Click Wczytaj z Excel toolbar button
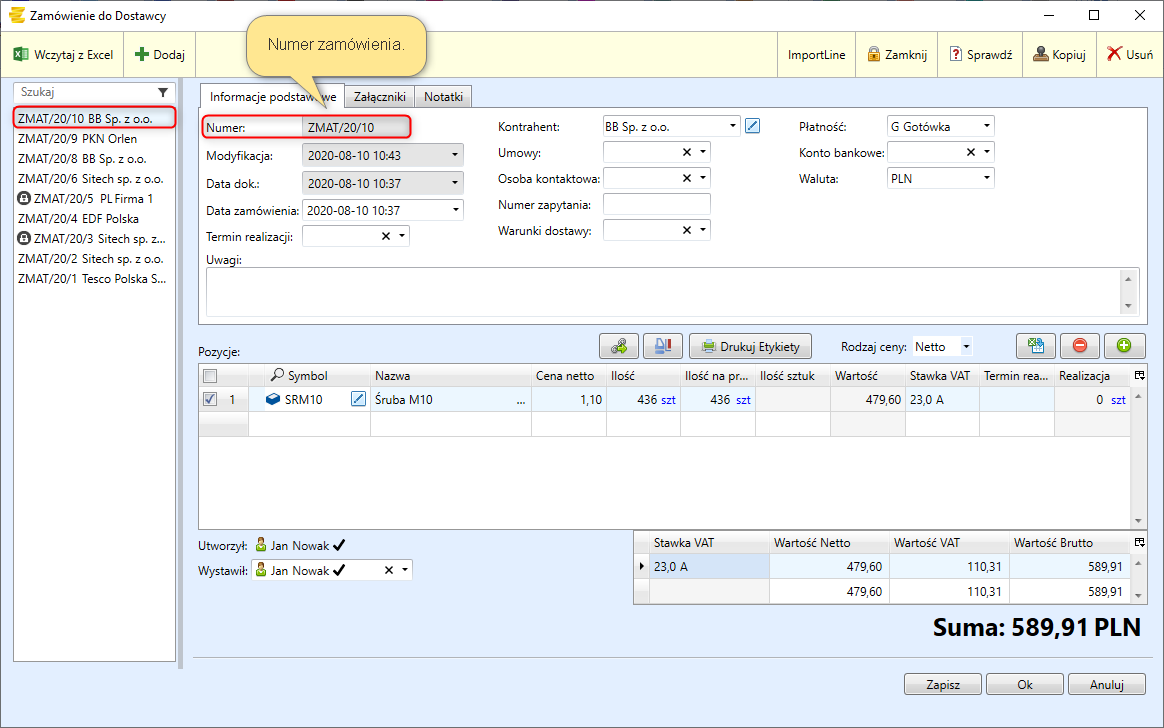The image size is (1164, 728). [x=63, y=55]
